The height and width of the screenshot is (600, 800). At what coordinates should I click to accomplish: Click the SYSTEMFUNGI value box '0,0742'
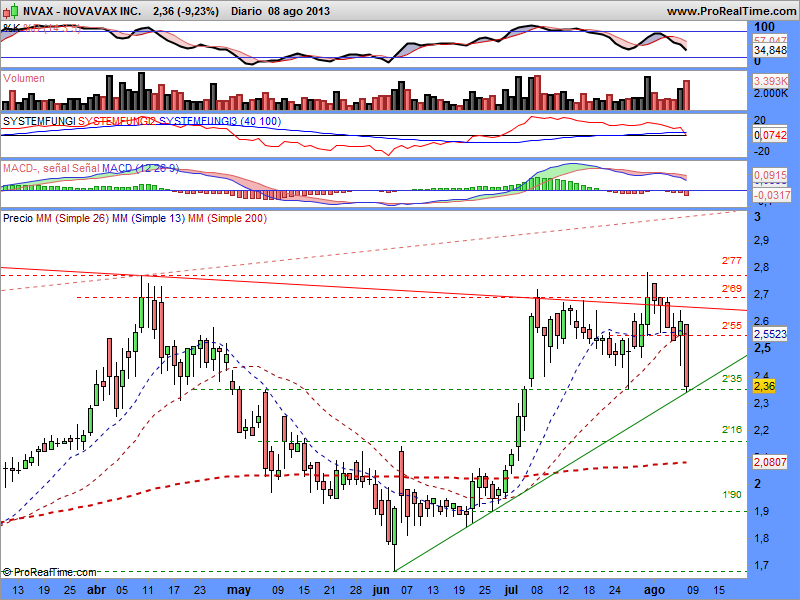[770, 135]
